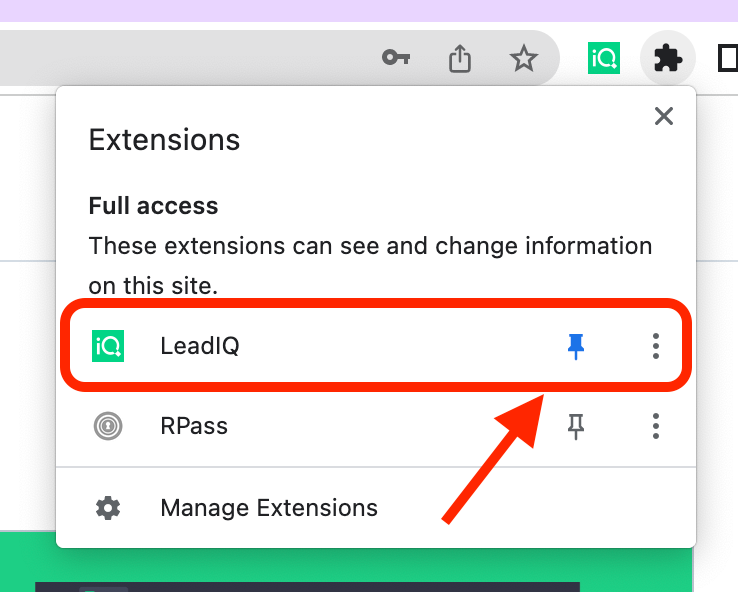Click the purple tab strip area at top

pos(369,10)
